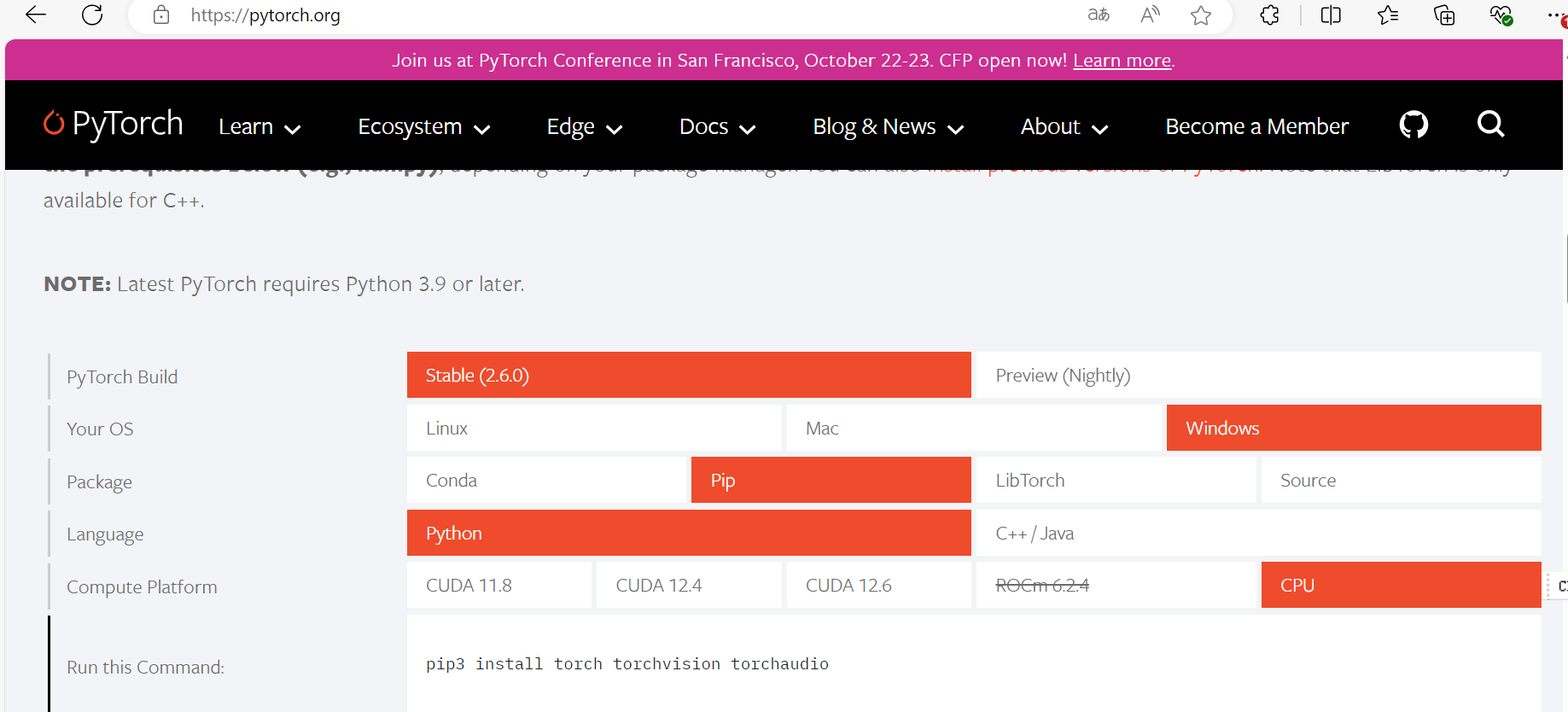1568x712 pixels.
Task: Select Stable (2.6.0) build
Action: [x=689, y=375]
